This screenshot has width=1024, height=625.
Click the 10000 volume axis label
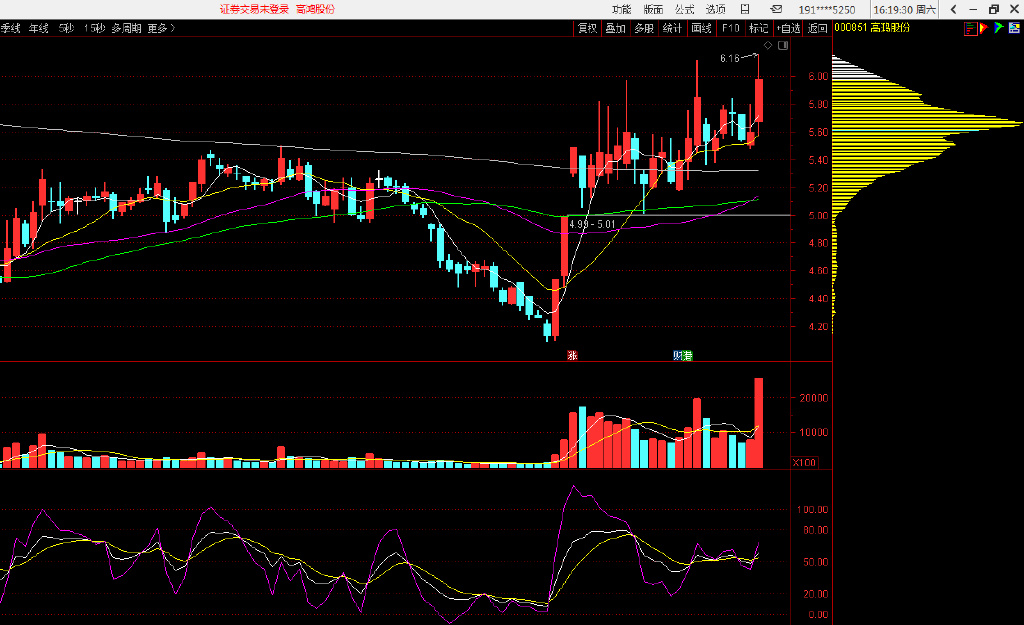(x=813, y=432)
